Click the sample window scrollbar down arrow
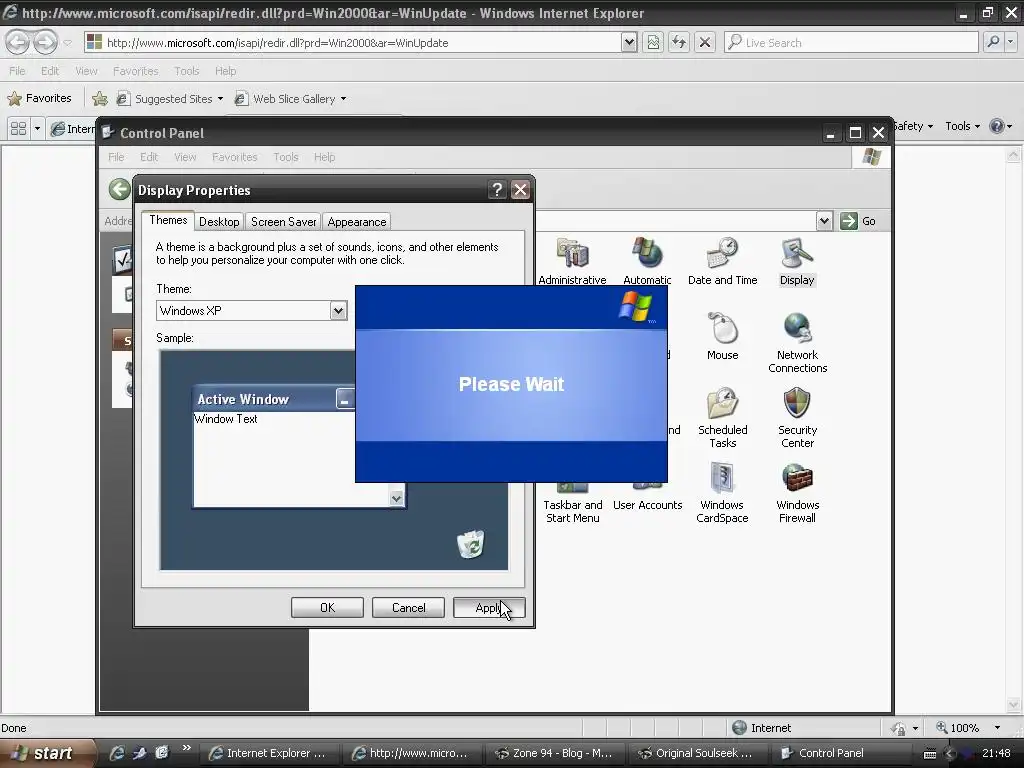 tap(396, 498)
